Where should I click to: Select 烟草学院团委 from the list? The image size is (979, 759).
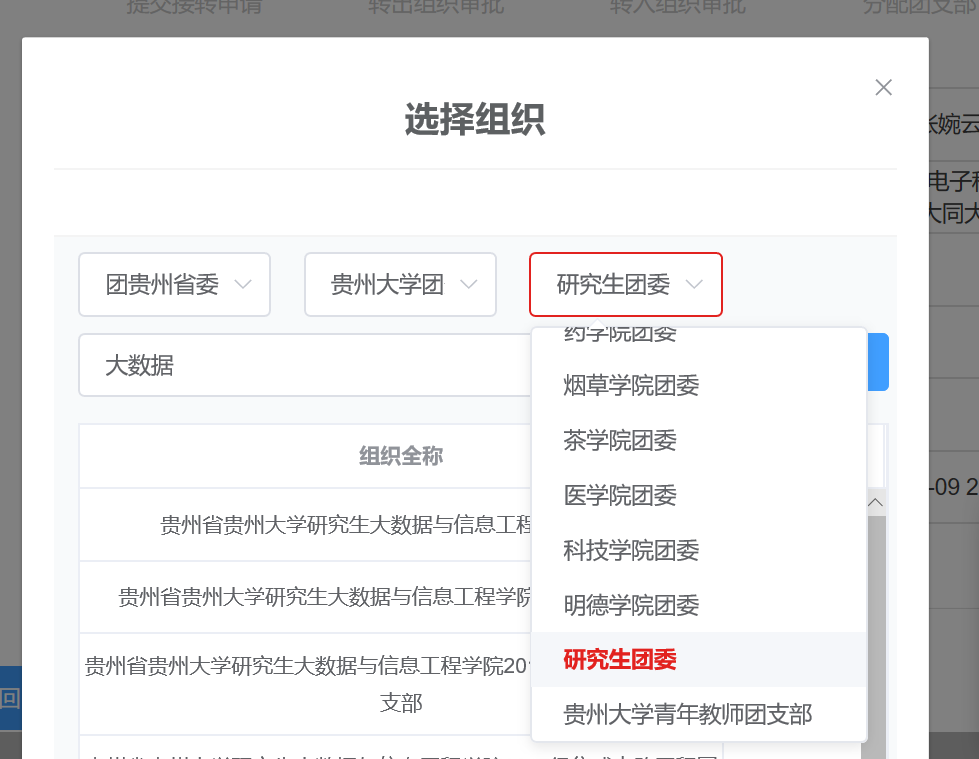pos(631,385)
